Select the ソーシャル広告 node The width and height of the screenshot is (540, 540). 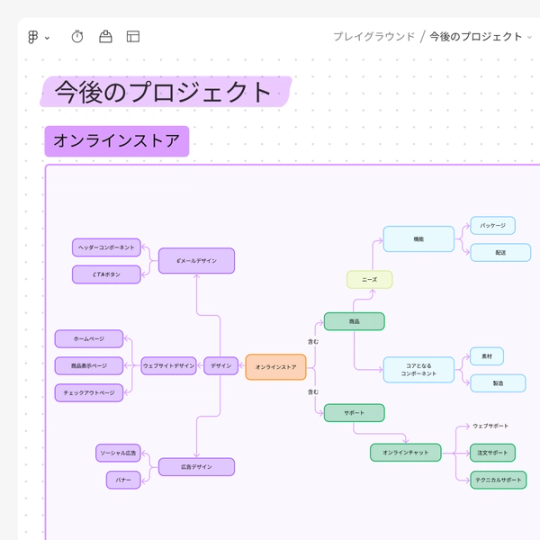pos(118,453)
